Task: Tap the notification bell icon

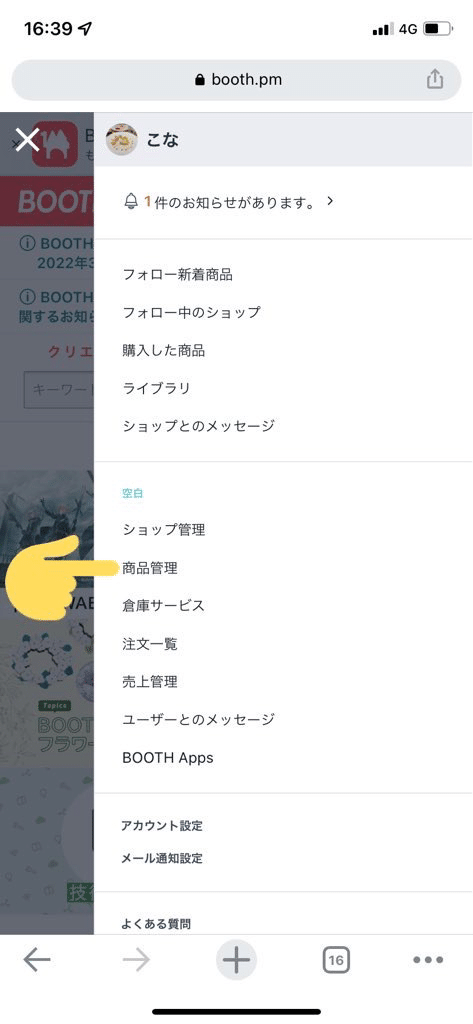Action: (x=130, y=202)
